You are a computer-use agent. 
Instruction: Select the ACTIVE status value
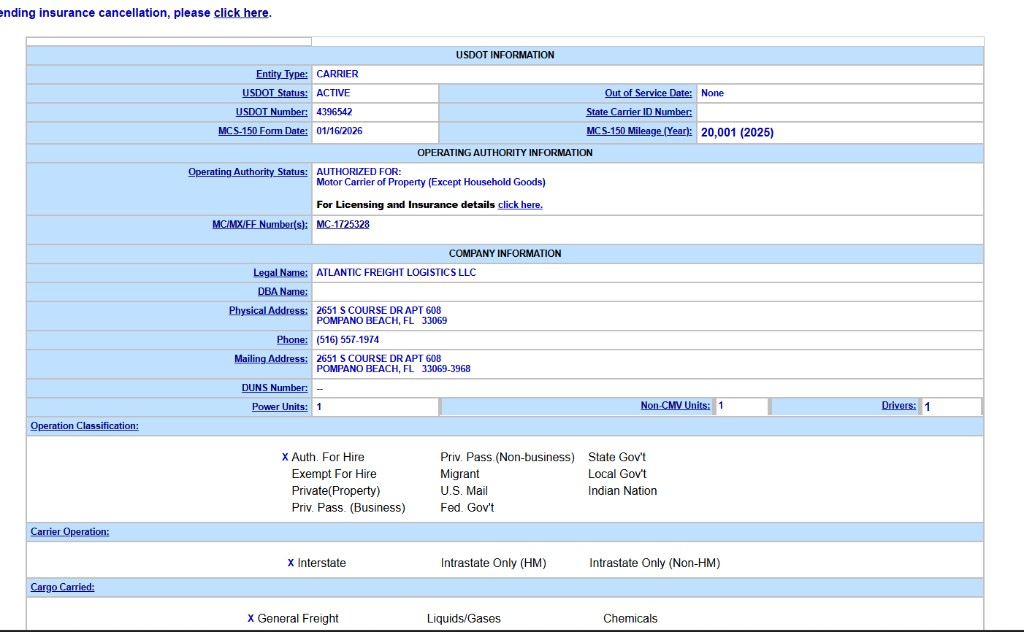[x=333, y=93]
